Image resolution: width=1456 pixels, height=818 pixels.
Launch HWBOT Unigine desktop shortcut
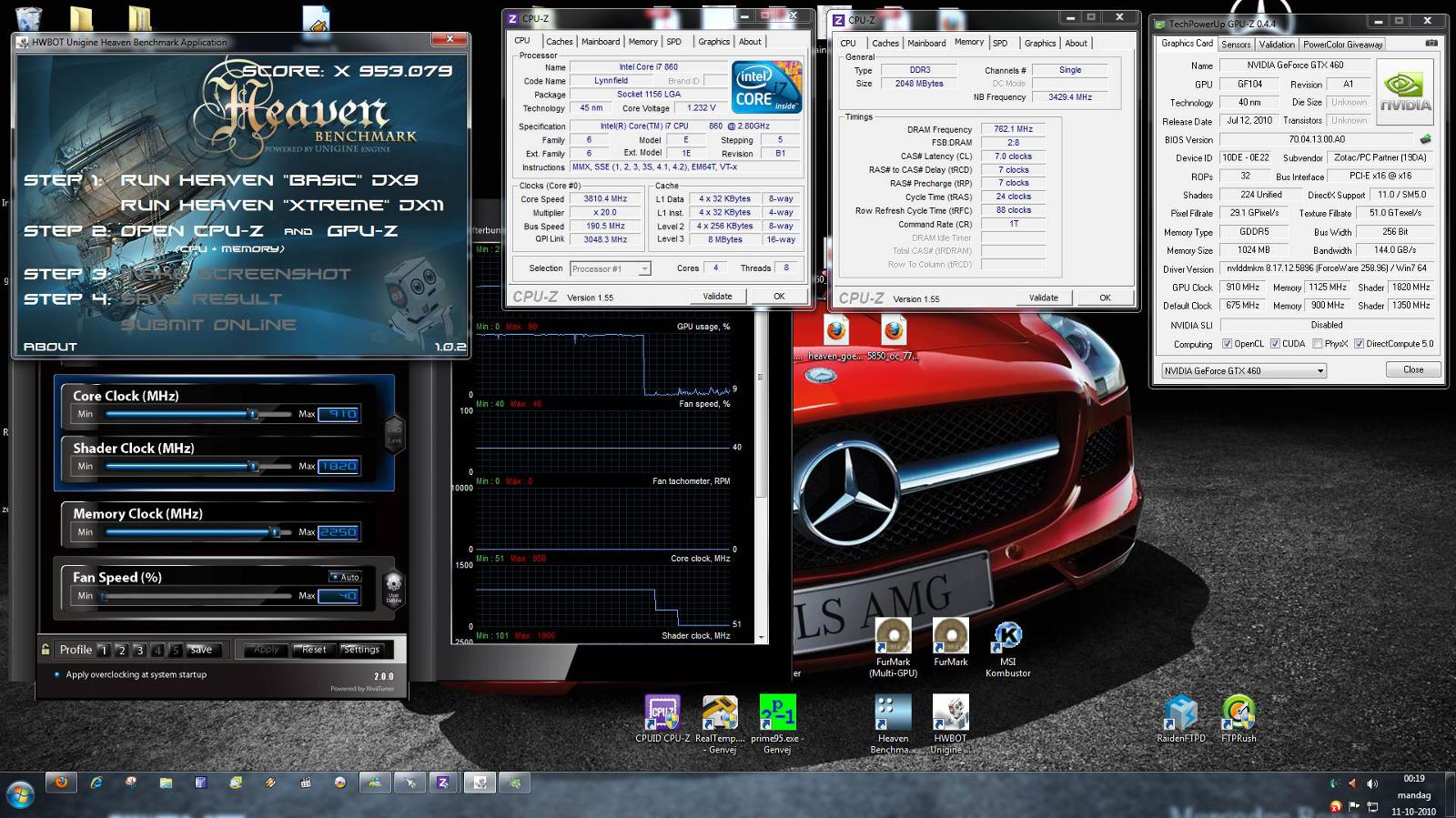[950, 724]
